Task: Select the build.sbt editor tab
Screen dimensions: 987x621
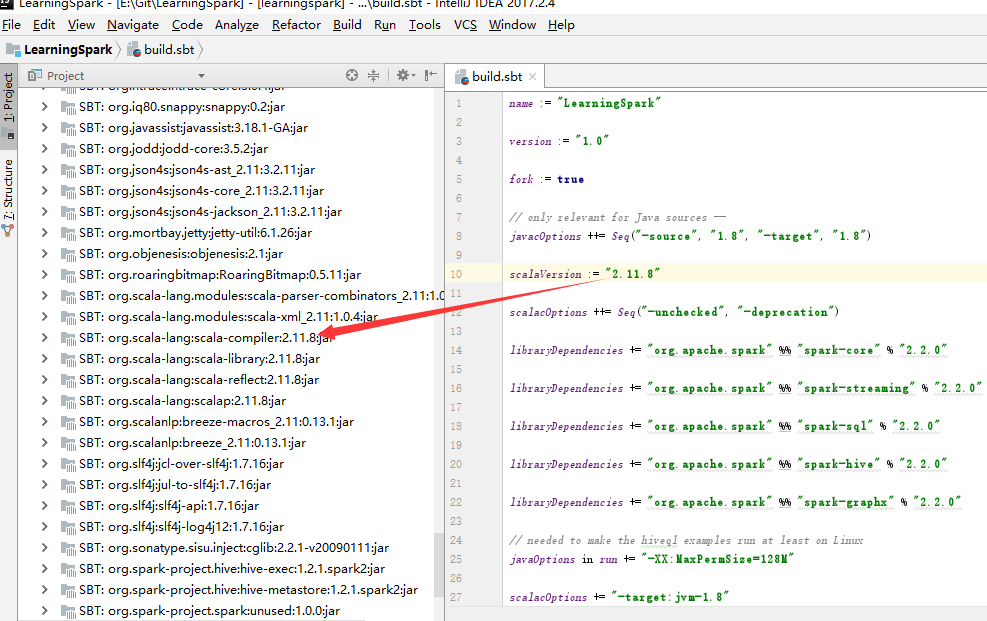Action: pyautogui.click(x=496, y=76)
